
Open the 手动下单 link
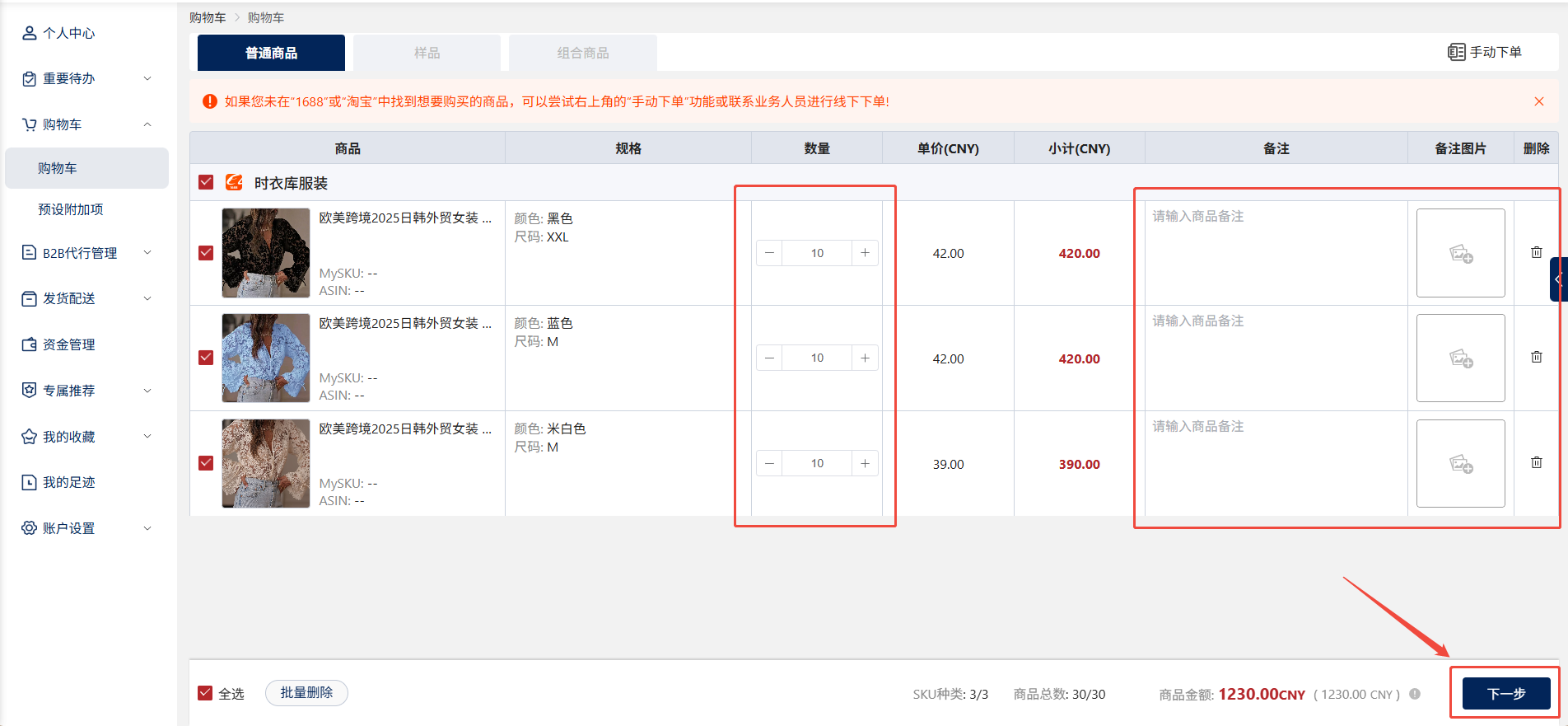[1485, 52]
